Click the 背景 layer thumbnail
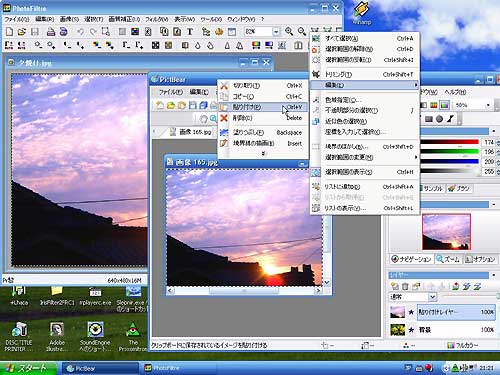 tap(397, 330)
